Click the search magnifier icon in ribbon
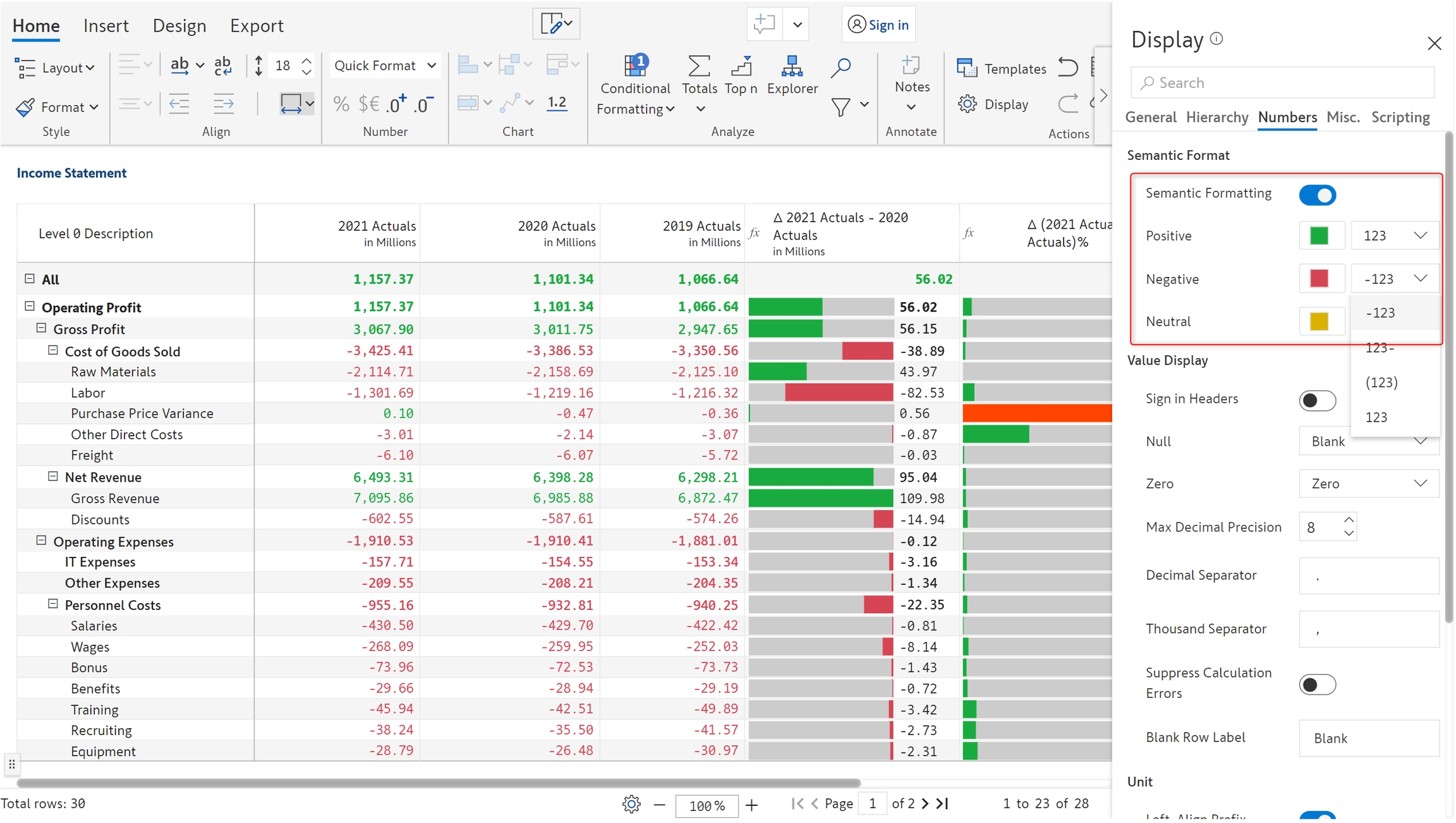This screenshot has height=823, width=1456. click(x=840, y=67)
